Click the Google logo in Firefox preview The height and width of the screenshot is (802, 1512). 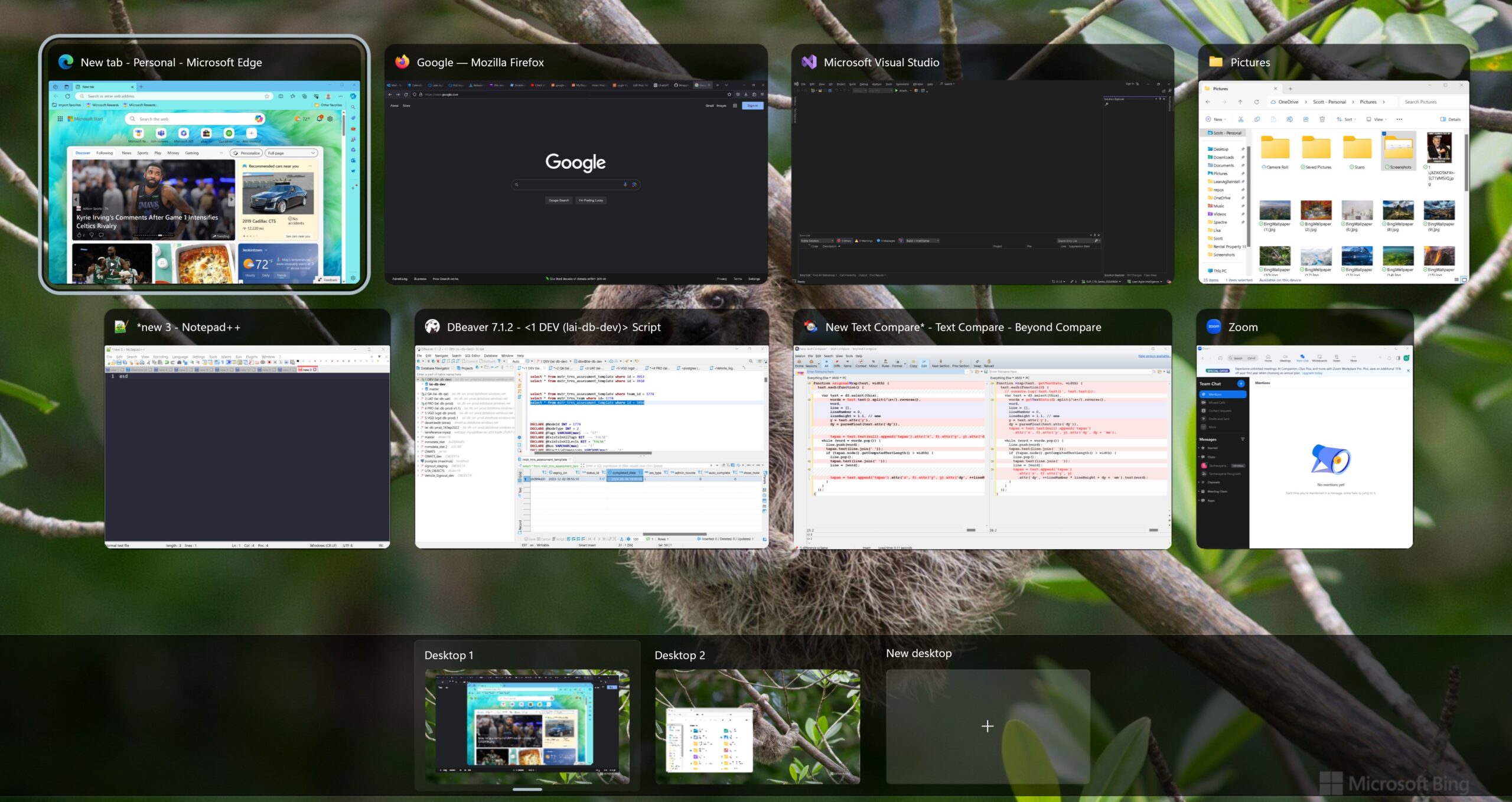(575, 162)
